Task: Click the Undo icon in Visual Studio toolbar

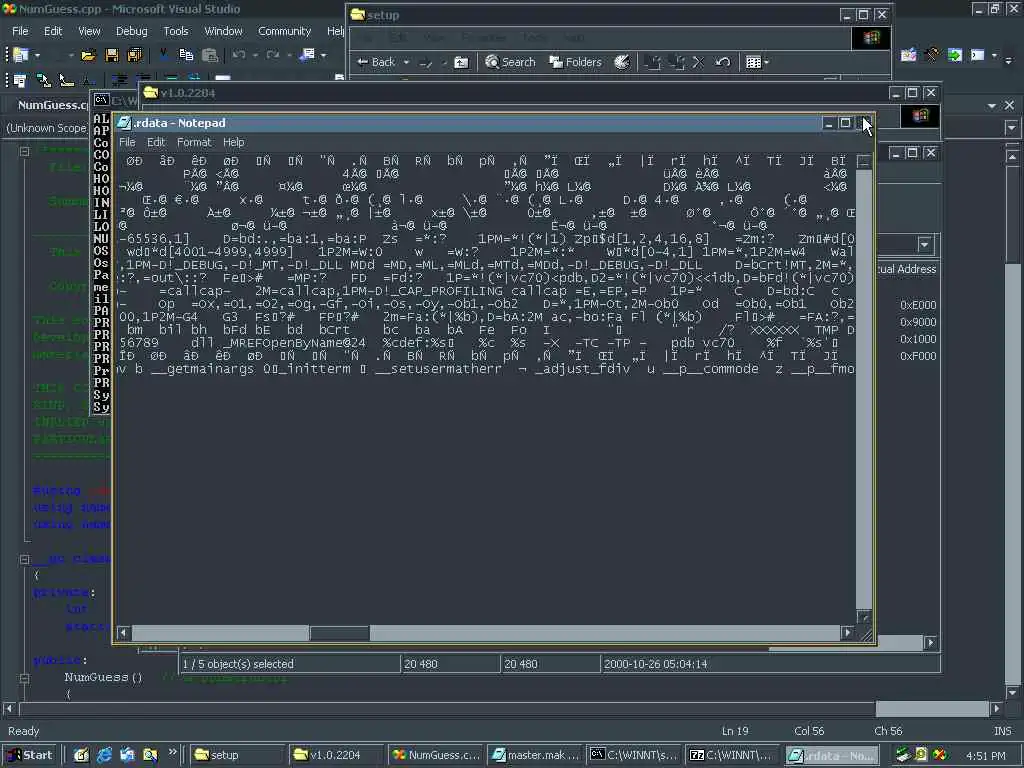Action: 238,56
